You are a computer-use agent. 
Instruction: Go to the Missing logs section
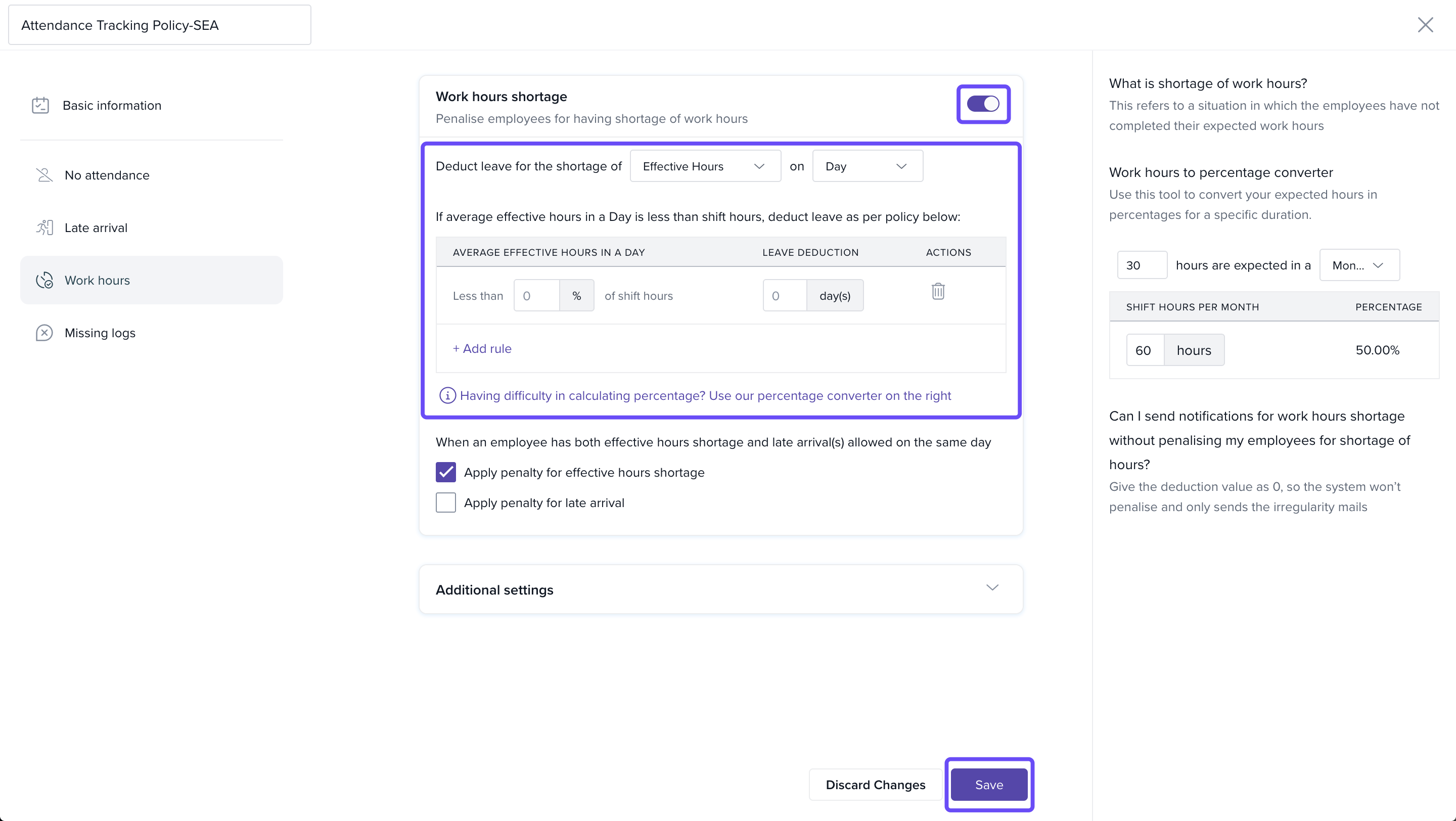pyautogui.click(x=100, y=333)
